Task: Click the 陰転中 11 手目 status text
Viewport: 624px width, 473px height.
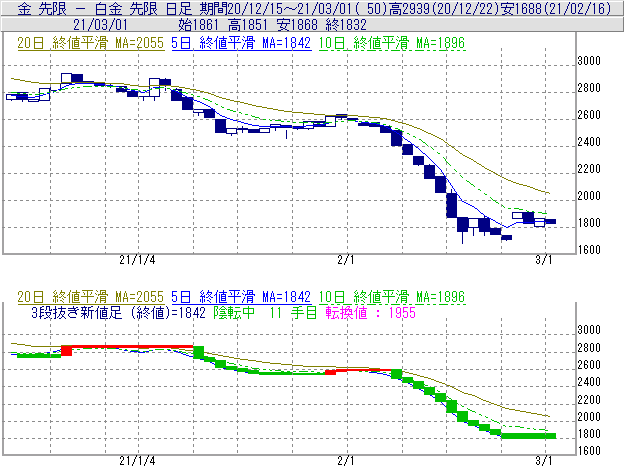Action: tap(265, 313)
